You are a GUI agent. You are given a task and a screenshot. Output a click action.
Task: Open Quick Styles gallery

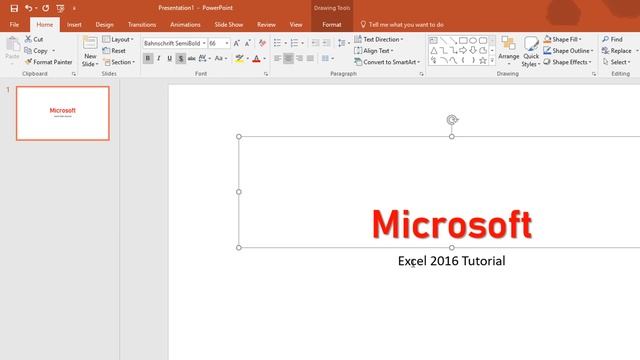click(x=531, y=51)
